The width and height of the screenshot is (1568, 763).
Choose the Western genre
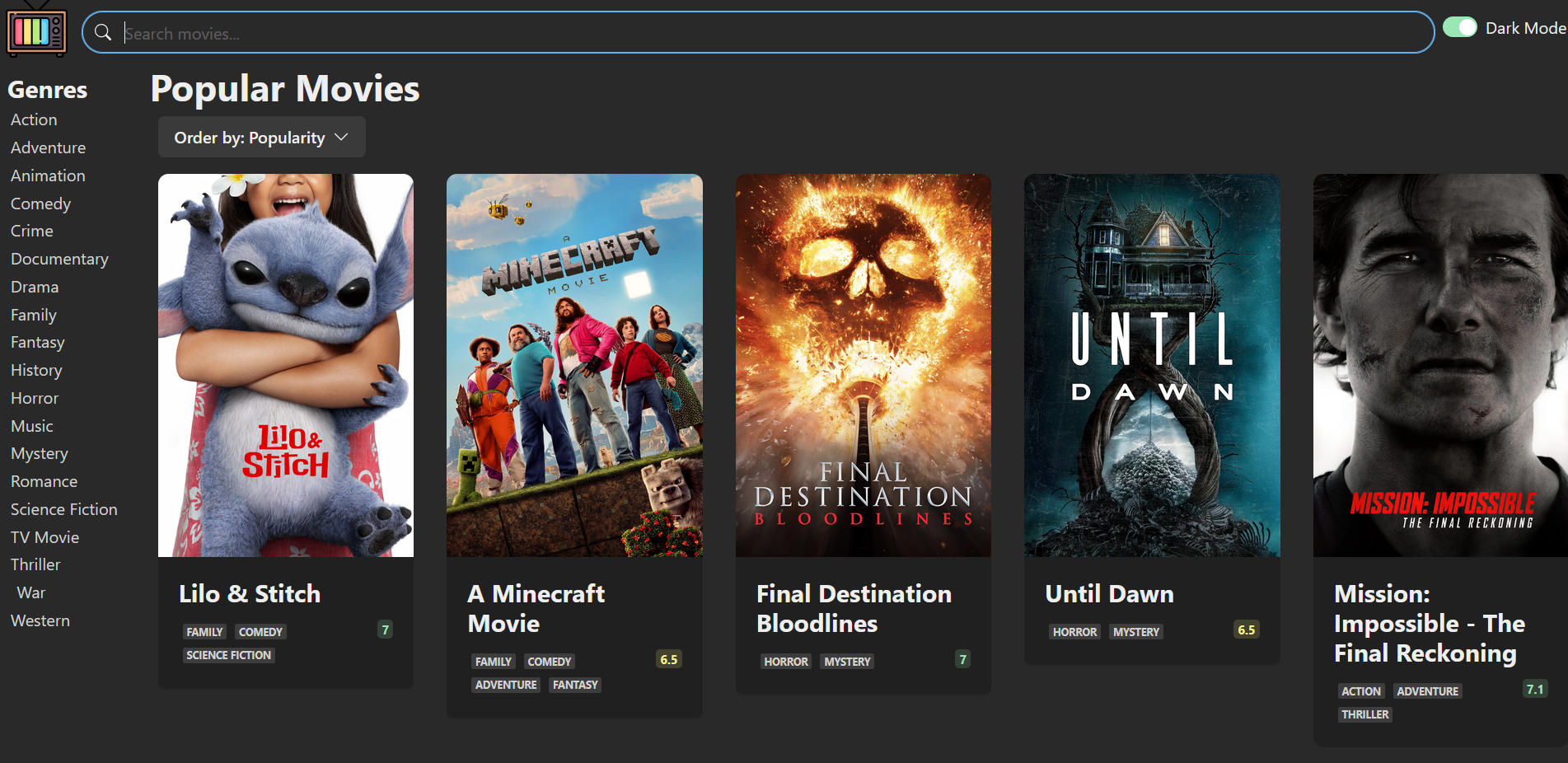tap(40, 620)
